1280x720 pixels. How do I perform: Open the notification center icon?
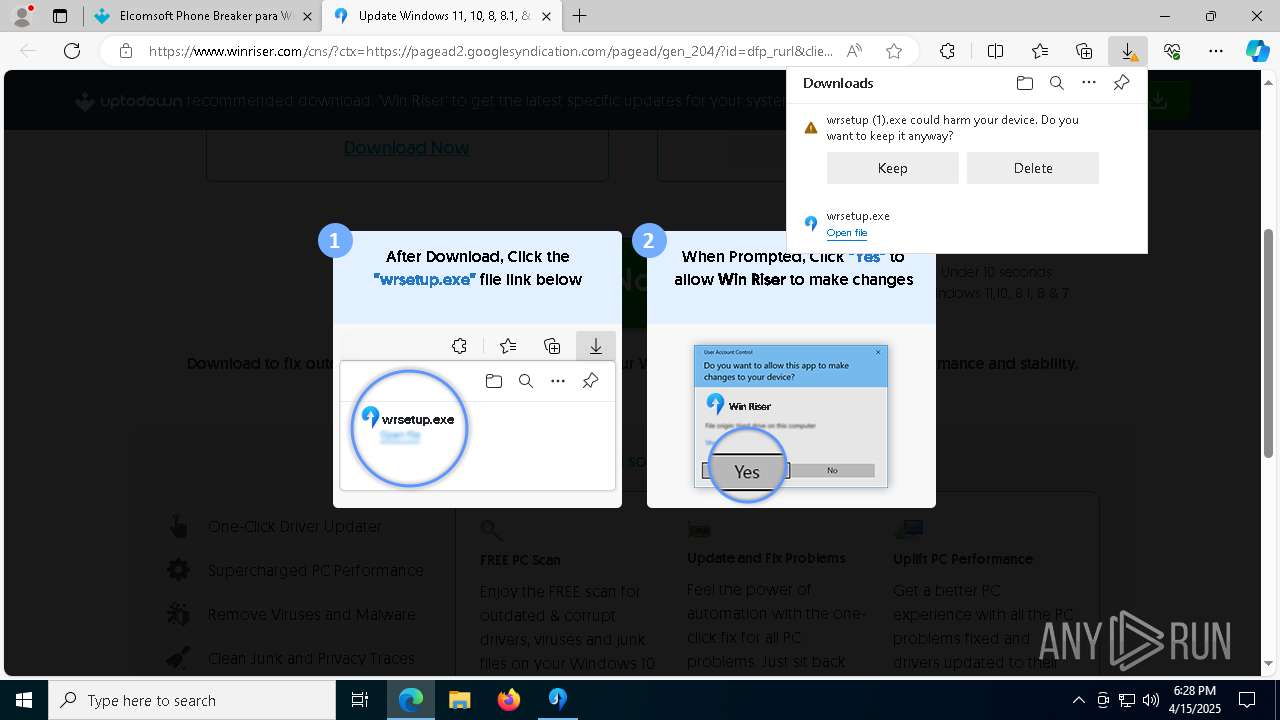point(1247,700)
